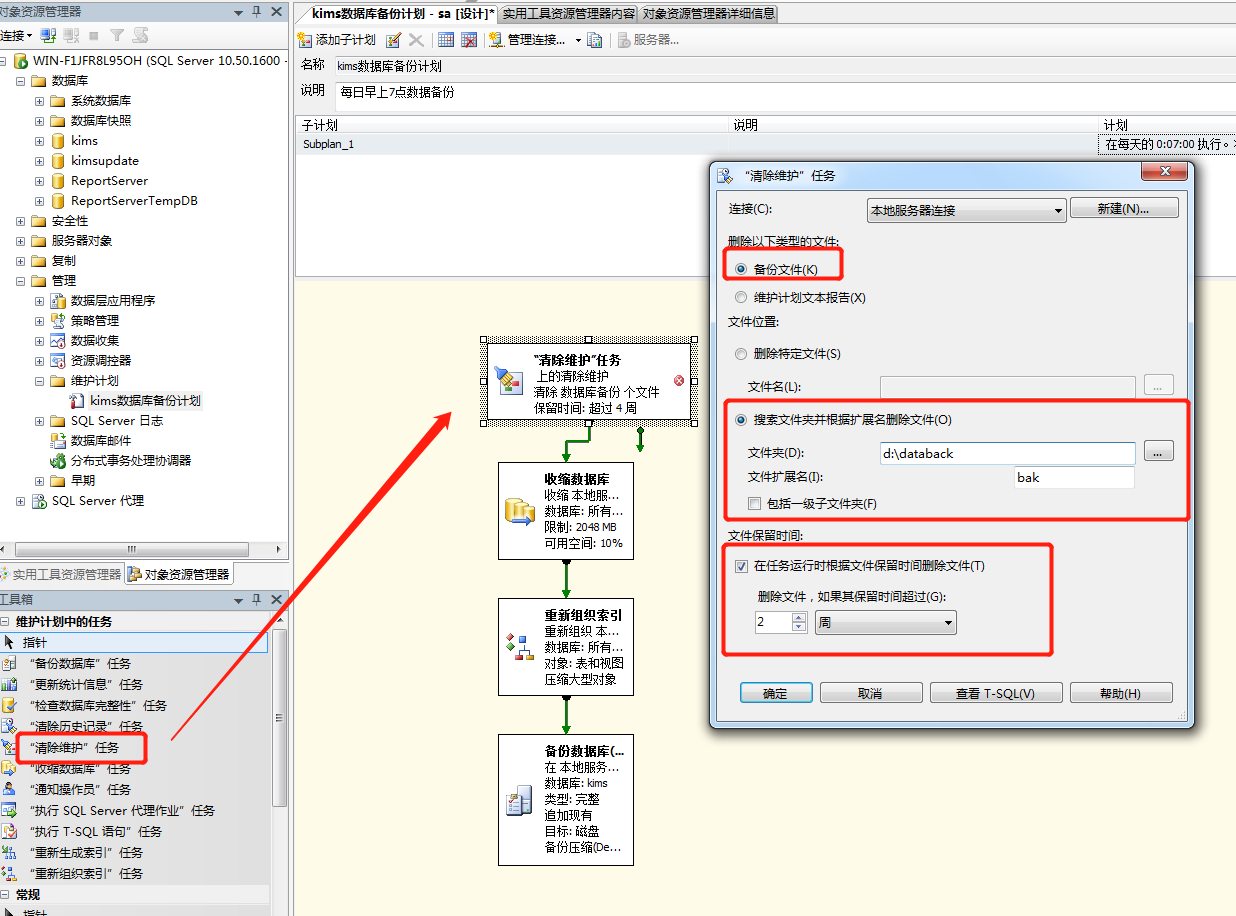Viewport: 1236px width, 916px height.
Task: Select the "重新生成索引" task in toolbox
Action: 86,852
